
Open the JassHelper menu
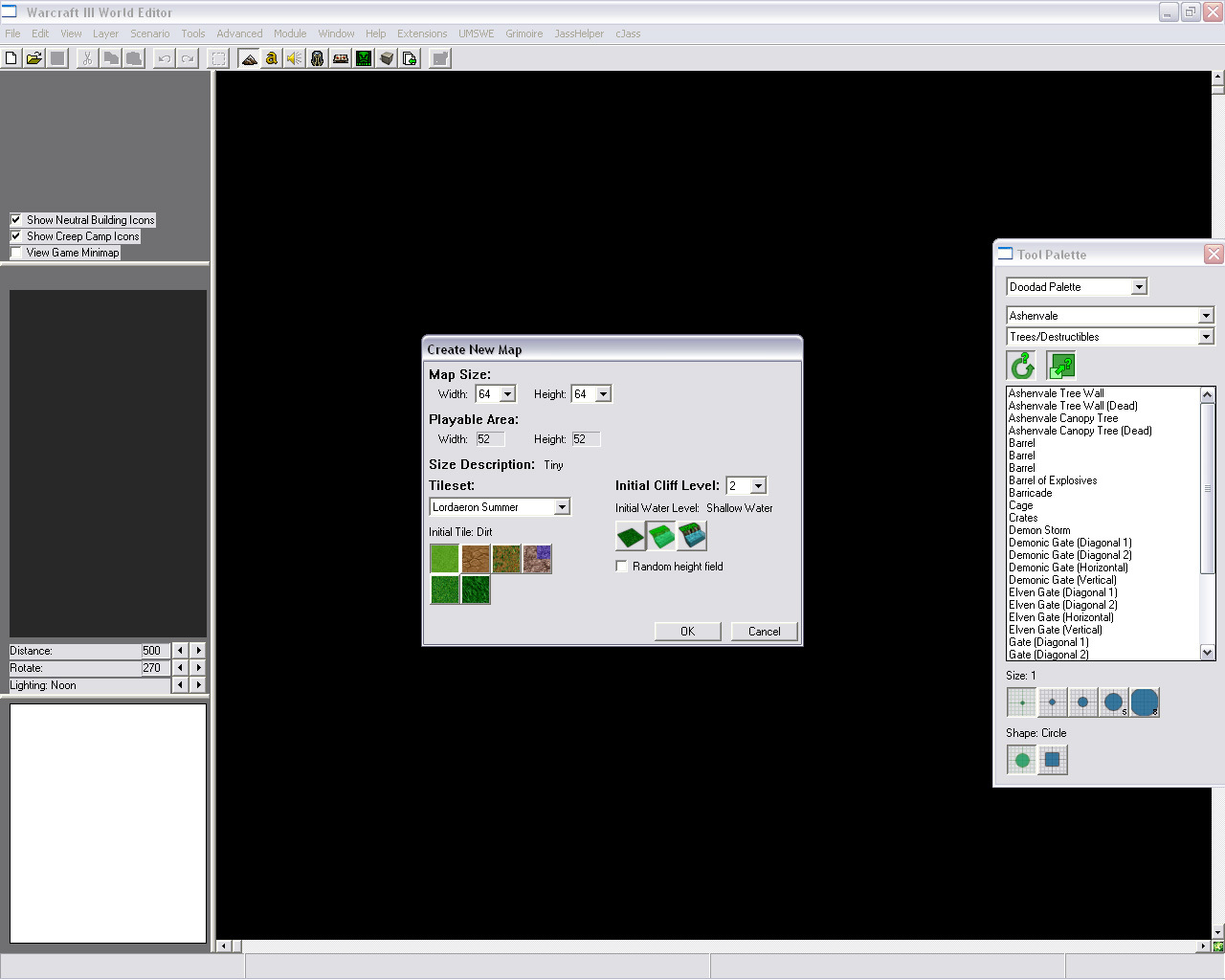(579, 33)
